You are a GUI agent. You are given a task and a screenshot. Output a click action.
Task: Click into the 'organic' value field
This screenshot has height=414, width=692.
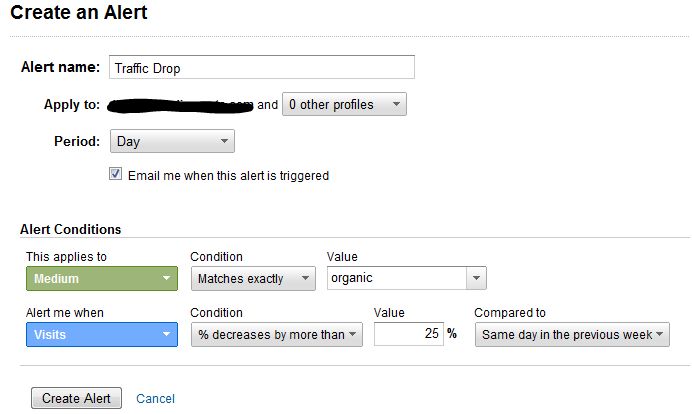[x=396, y=279]
